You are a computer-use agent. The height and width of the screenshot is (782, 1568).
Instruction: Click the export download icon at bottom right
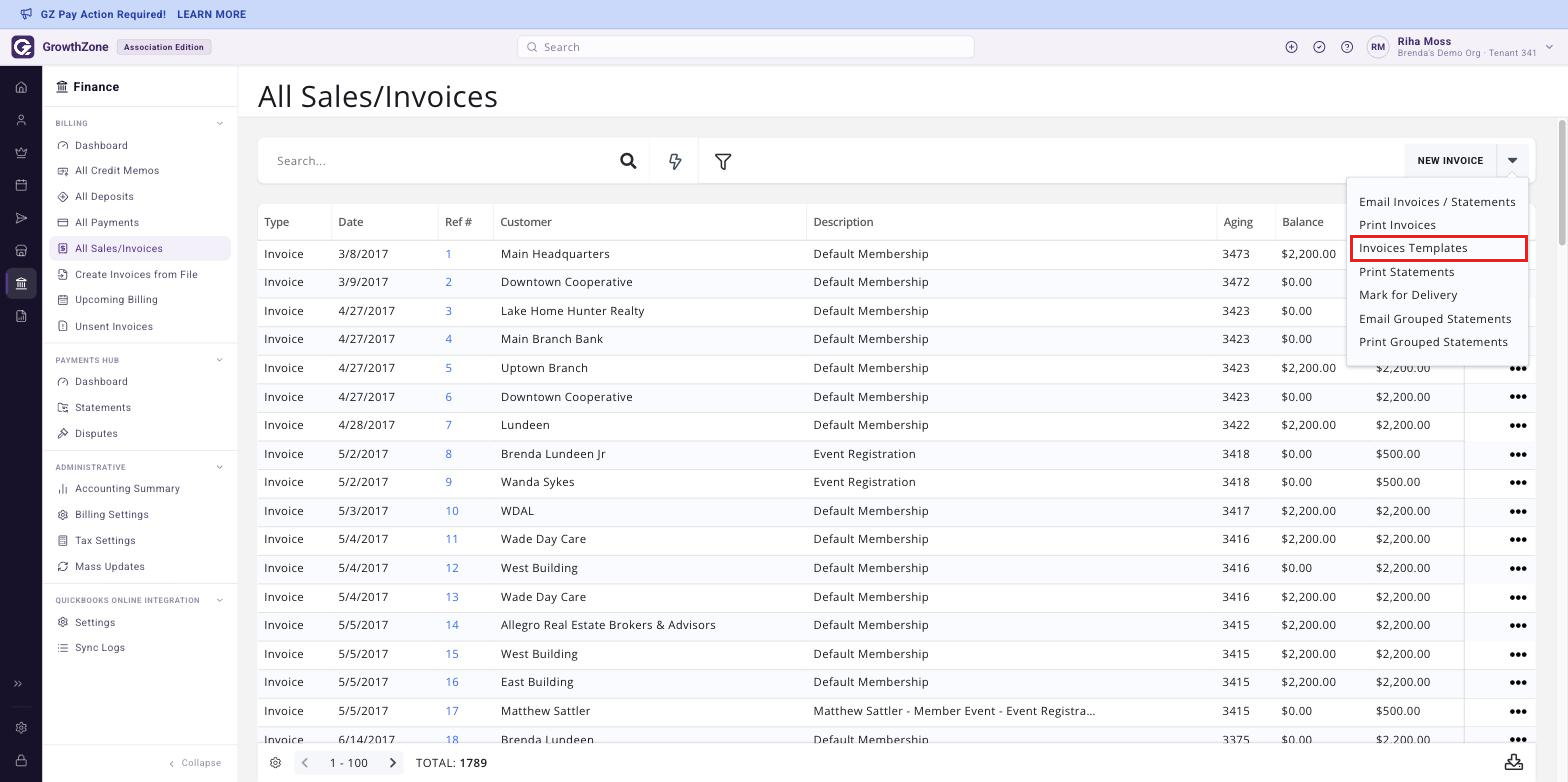coord(1514,762)
